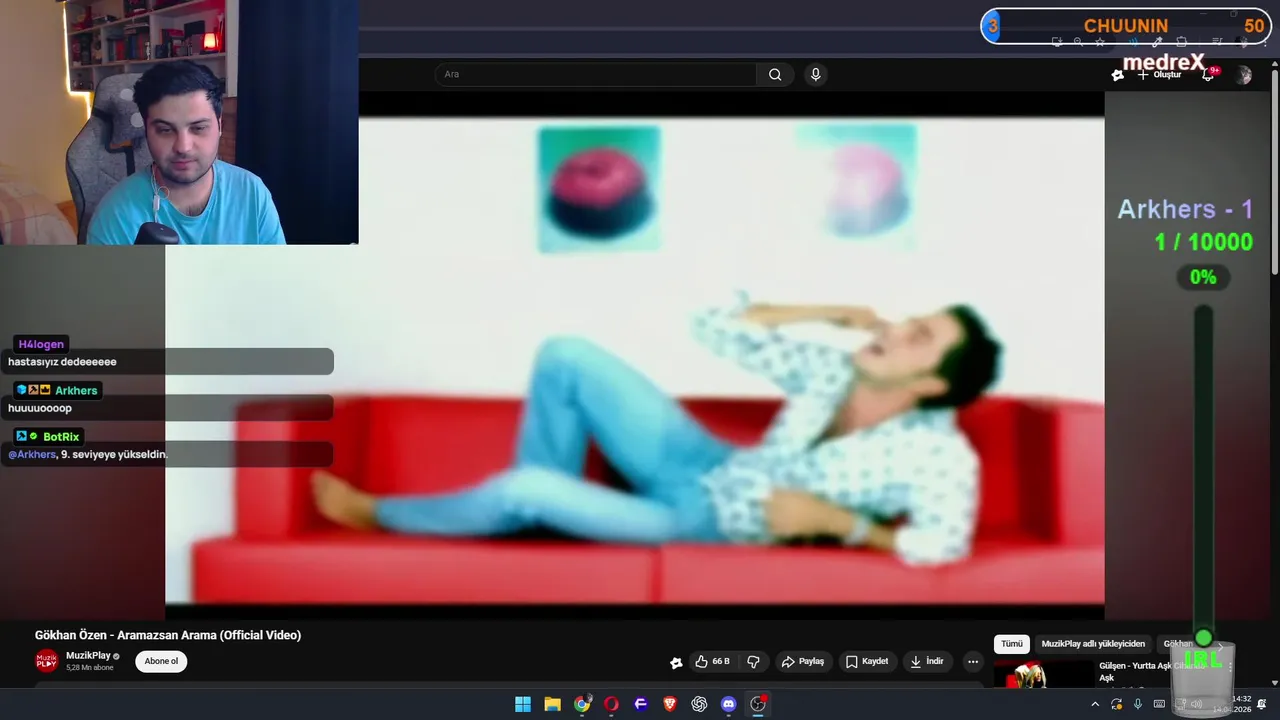This screenshot has height=720, width=1280.
Task: Start voice search with the microphone icon
Action: click(x=816, y=74)
